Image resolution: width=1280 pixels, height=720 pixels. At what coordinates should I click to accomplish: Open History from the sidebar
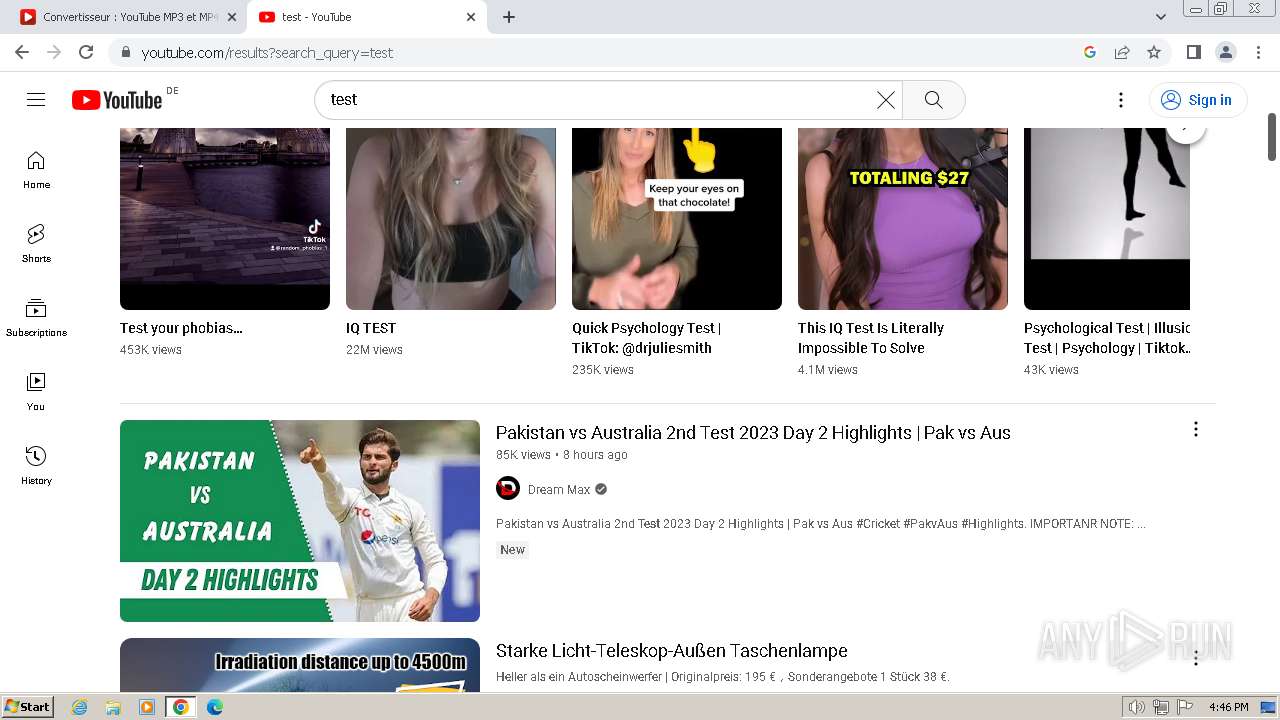point(36,466)
